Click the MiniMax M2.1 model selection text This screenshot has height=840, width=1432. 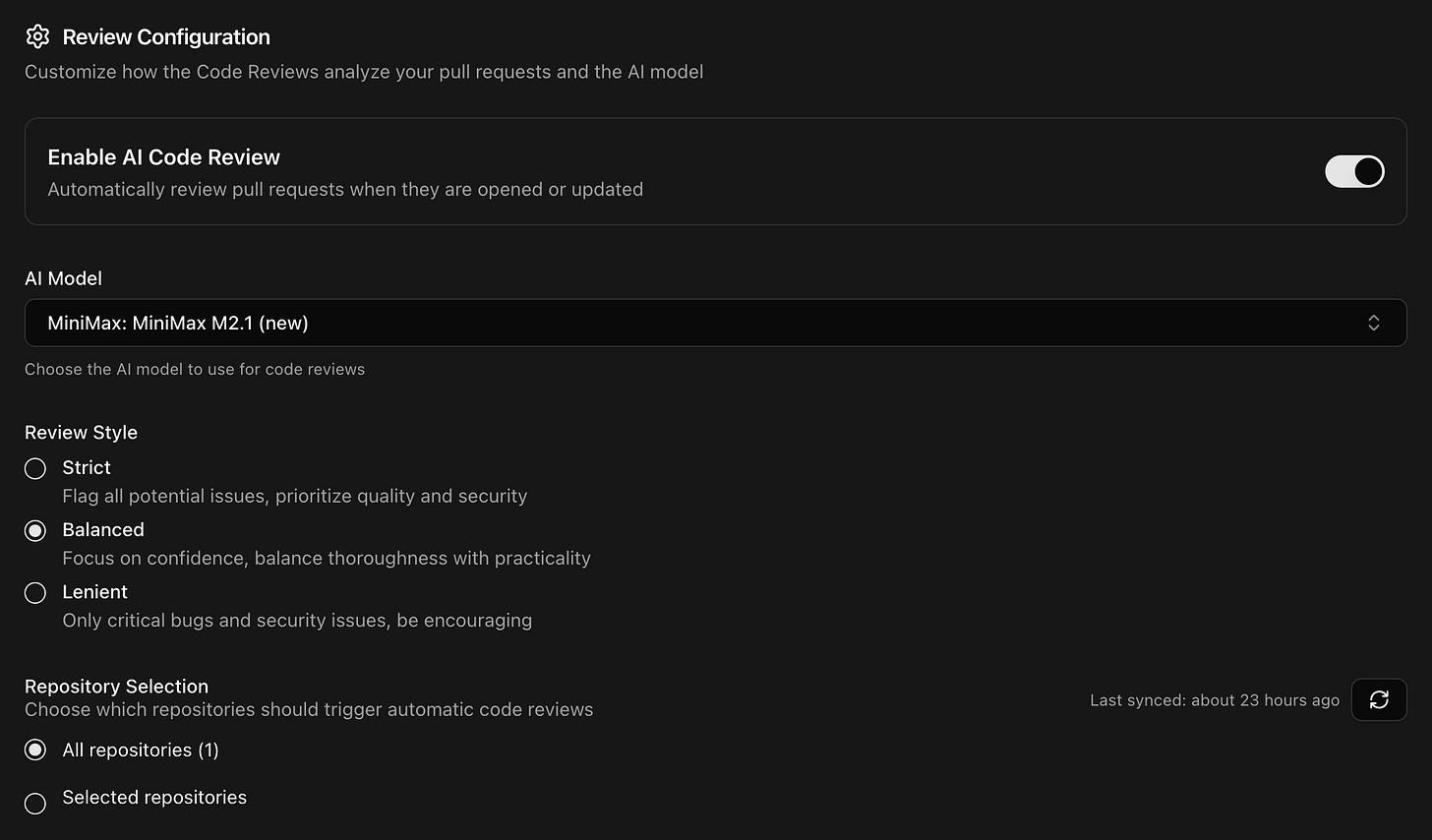click(x=178, y=323)
